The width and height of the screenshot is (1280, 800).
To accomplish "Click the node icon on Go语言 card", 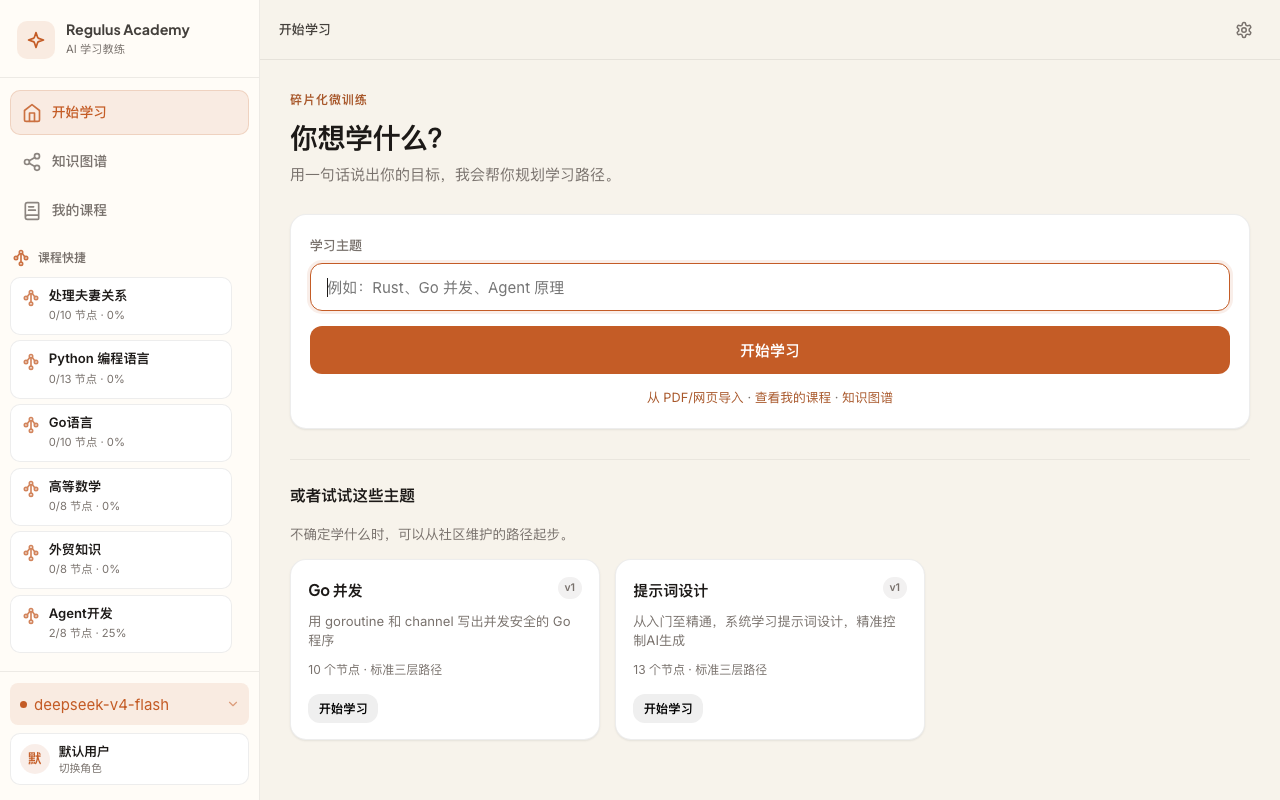I will point(31,424).
